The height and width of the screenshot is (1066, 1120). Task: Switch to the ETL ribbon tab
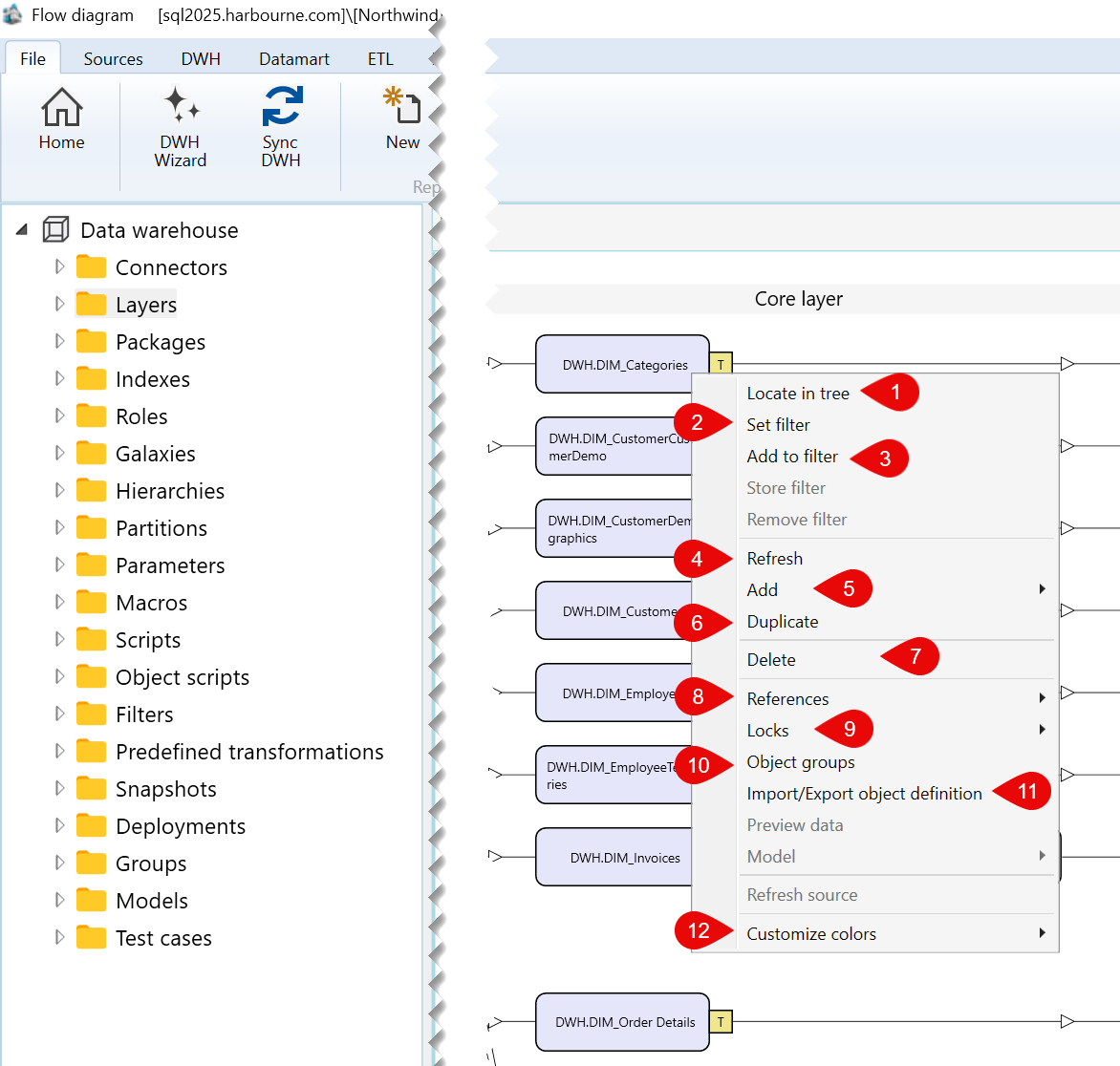point(380,58)
